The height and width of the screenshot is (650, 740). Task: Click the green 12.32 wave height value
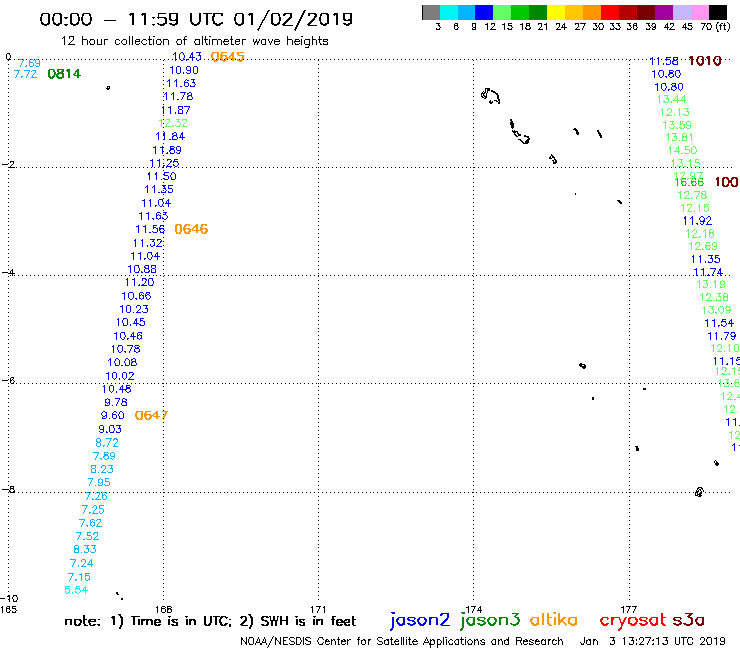pyautogui.click(x=173, y=123)
